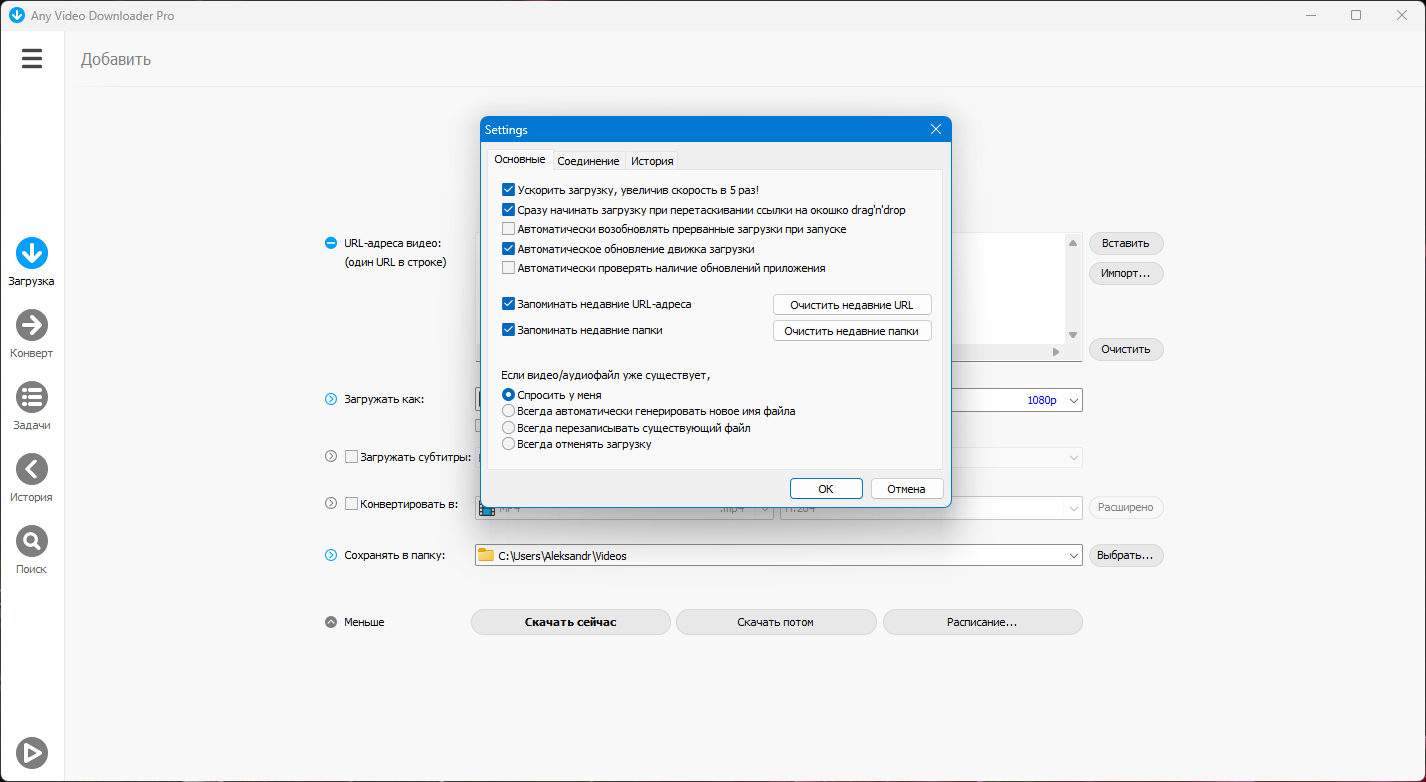Image resolution: width=1426 pixels, height=782 pixels.
Task: Open the Задачи tasks sidebar icon
Action: (32, 397)
